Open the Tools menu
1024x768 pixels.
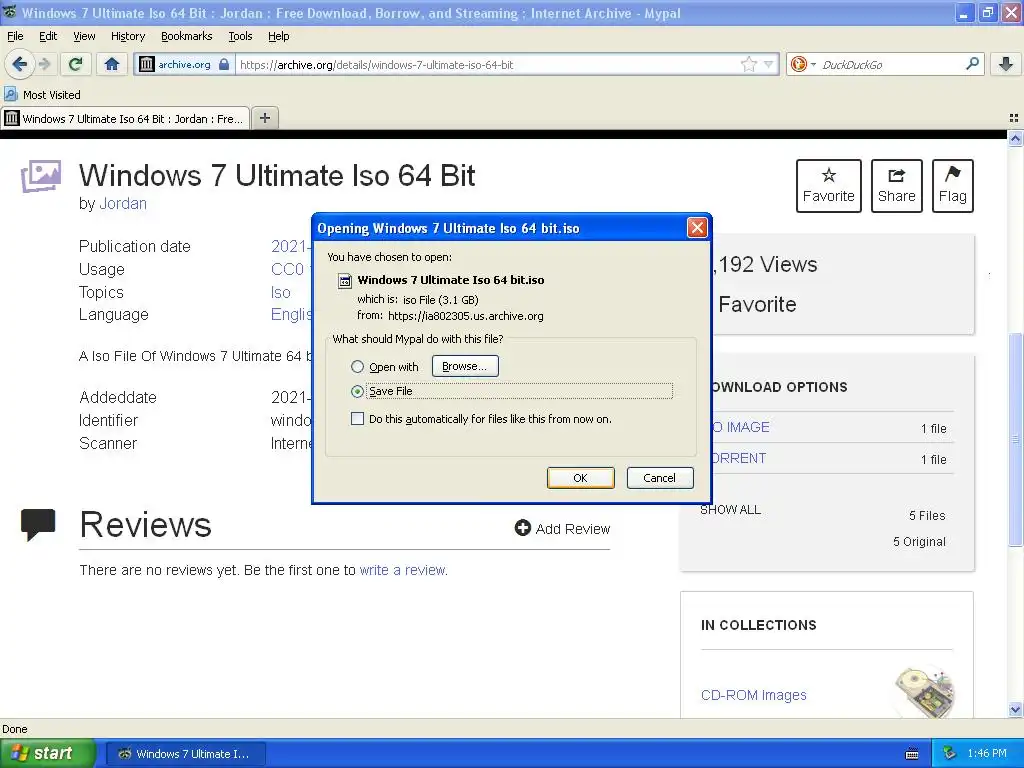(x=240, y=36)
